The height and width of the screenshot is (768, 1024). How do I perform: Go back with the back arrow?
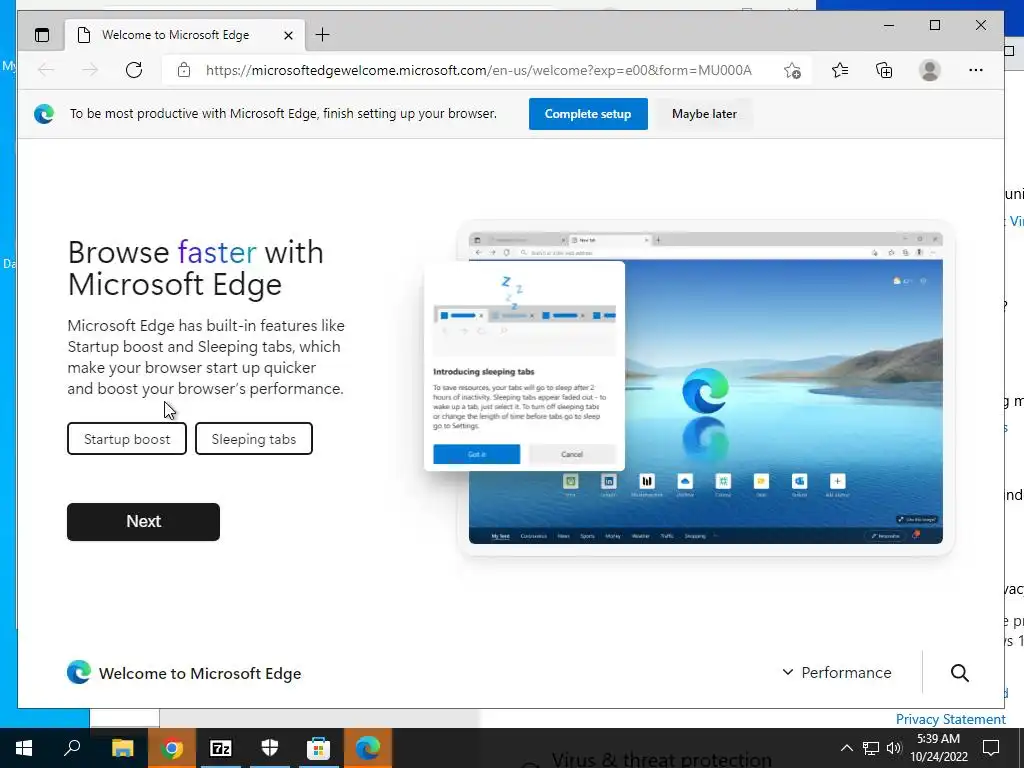click(x=46, y=70)
